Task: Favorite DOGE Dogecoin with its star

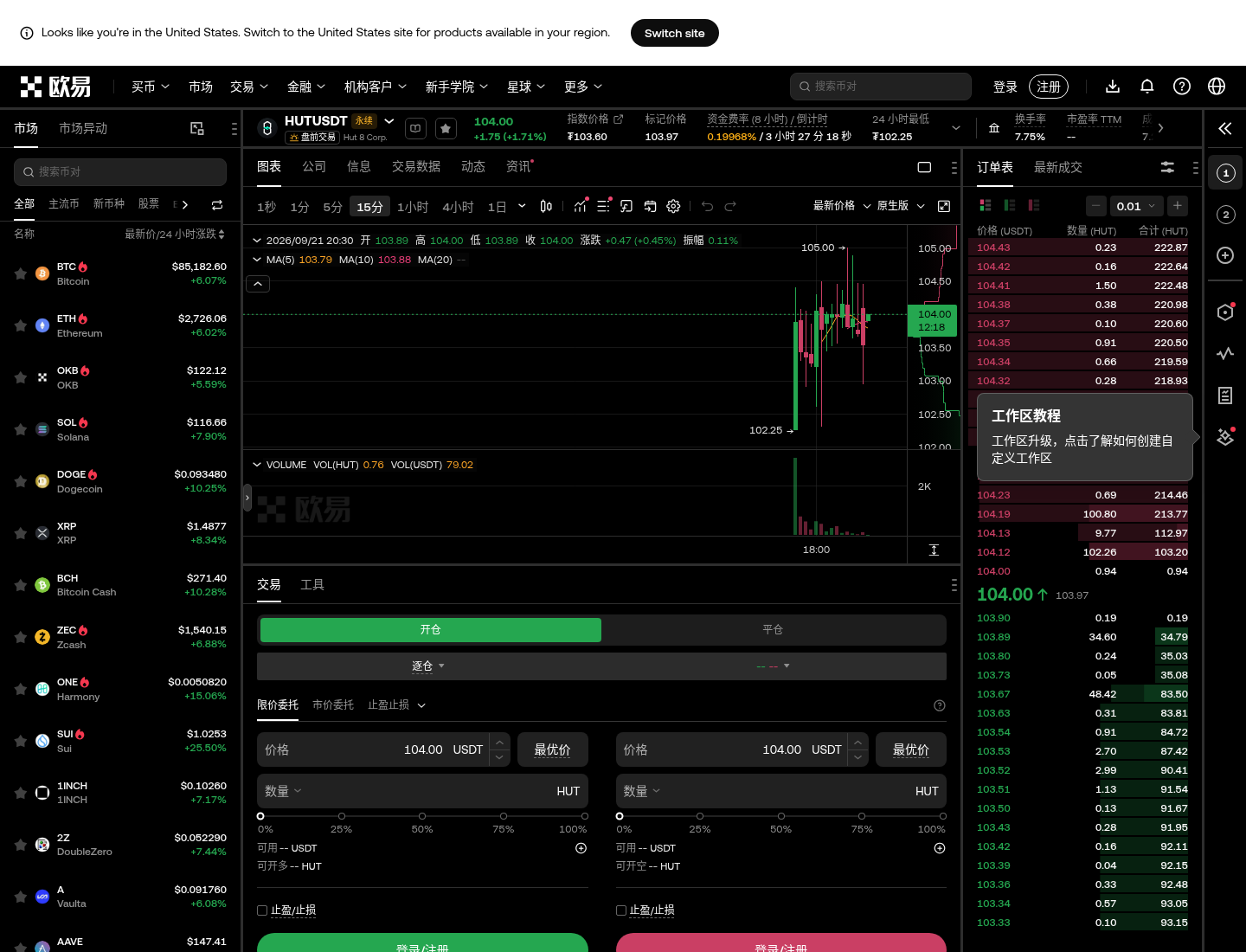Action: (20, 481)
